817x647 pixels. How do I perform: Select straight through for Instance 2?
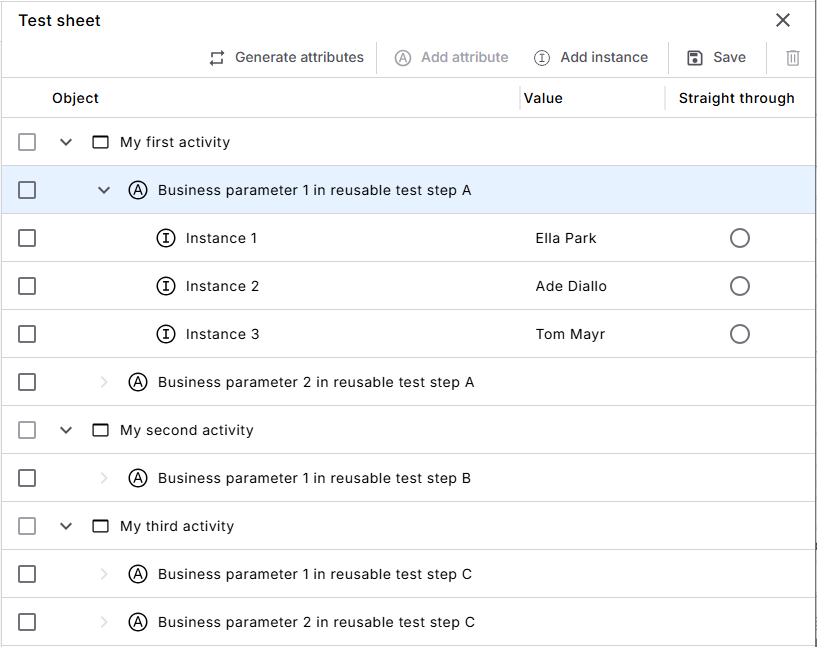(739, 286)
